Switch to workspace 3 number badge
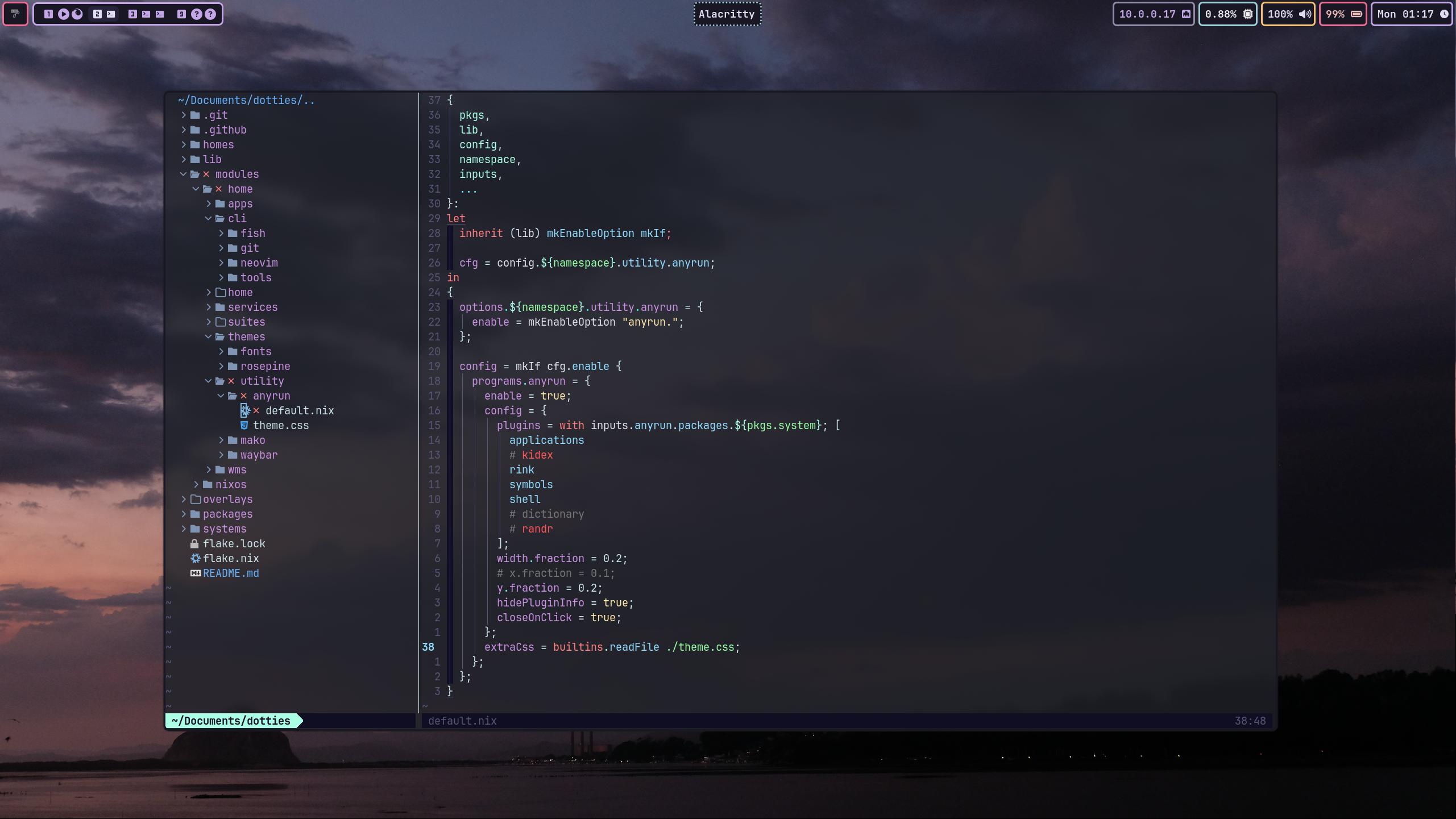 [132, 14]
